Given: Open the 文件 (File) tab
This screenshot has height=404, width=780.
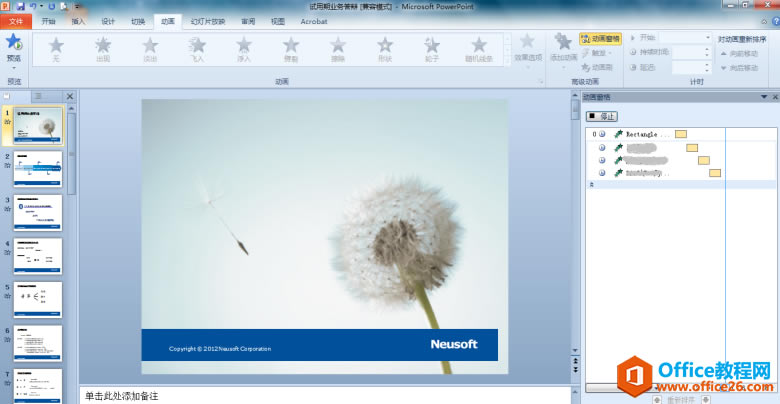Looking at the screenshot, I should coord(16,21).
